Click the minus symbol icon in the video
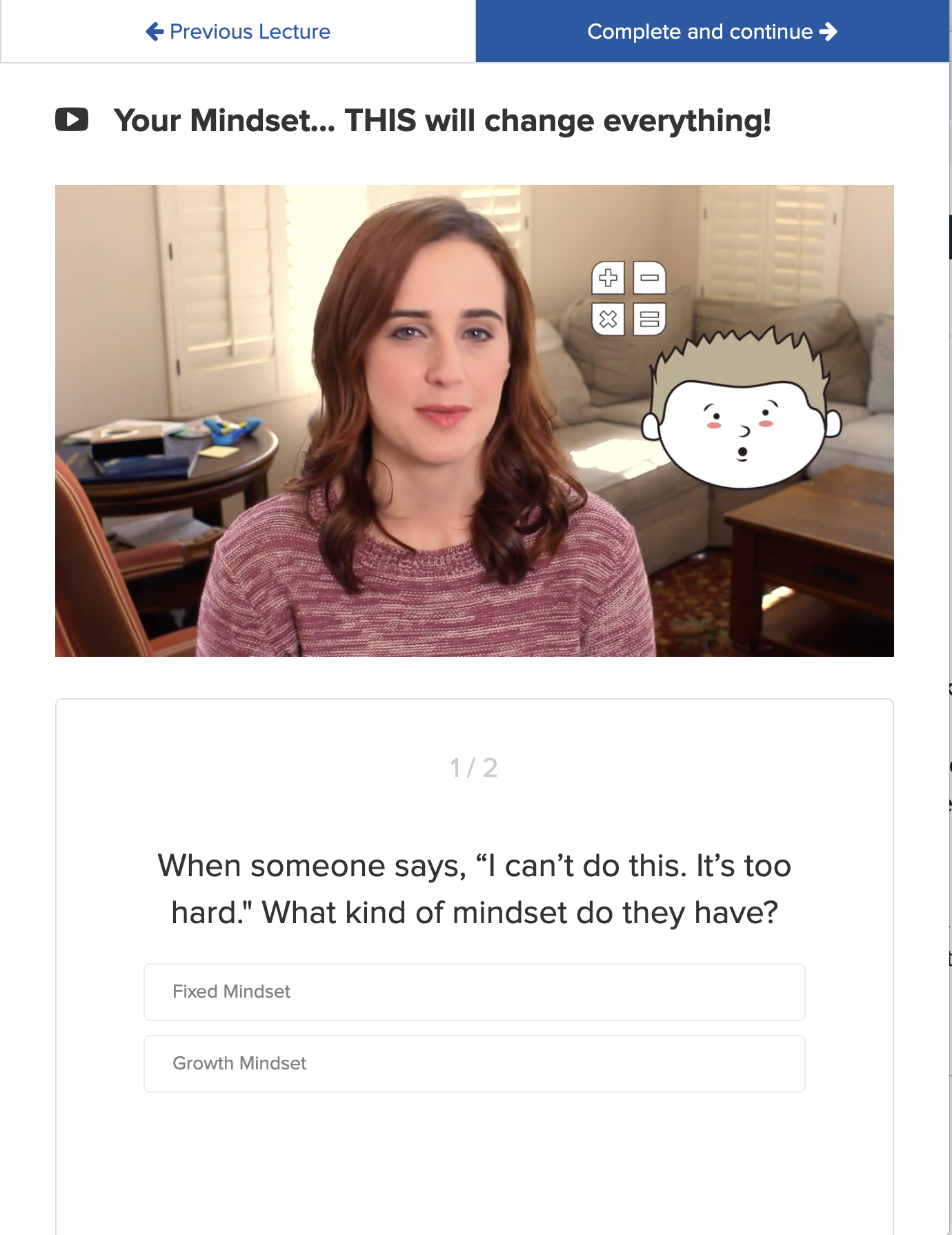Image resolution: width=952 pixels, height=1235 pixels. coord(649,278)
